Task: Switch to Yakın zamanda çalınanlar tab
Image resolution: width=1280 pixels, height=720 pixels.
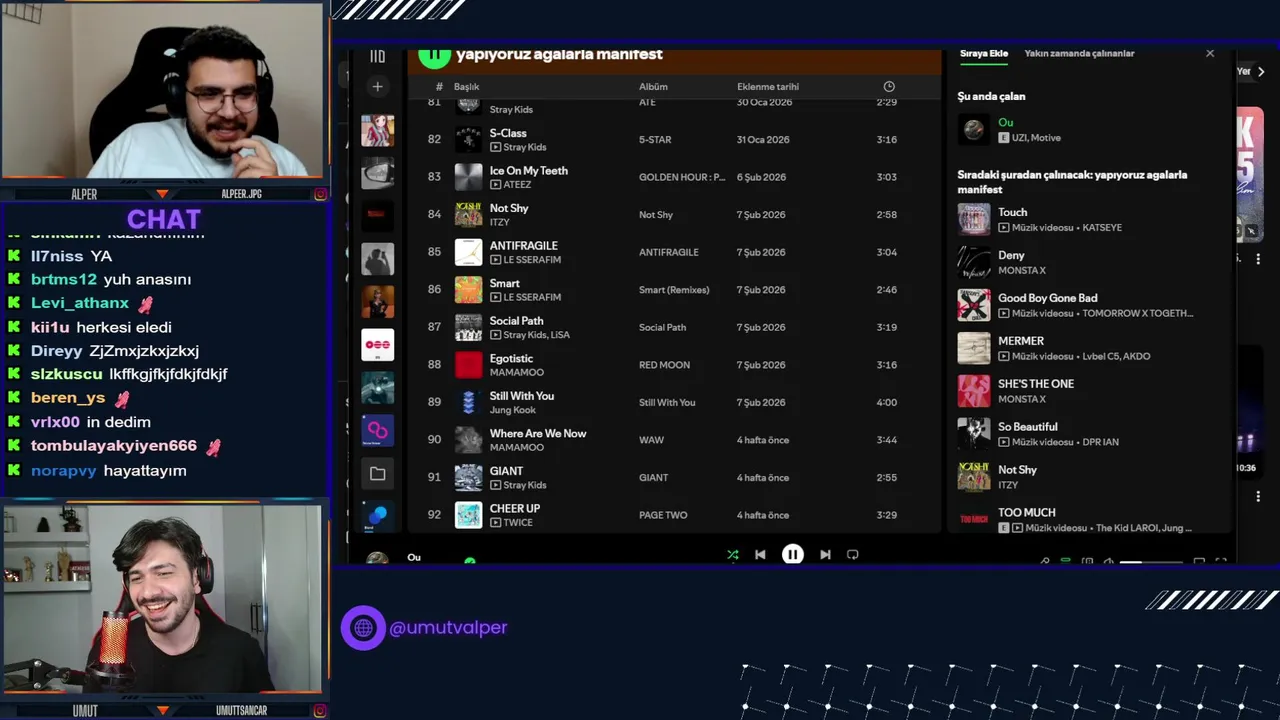Action: pos(1079,54)
